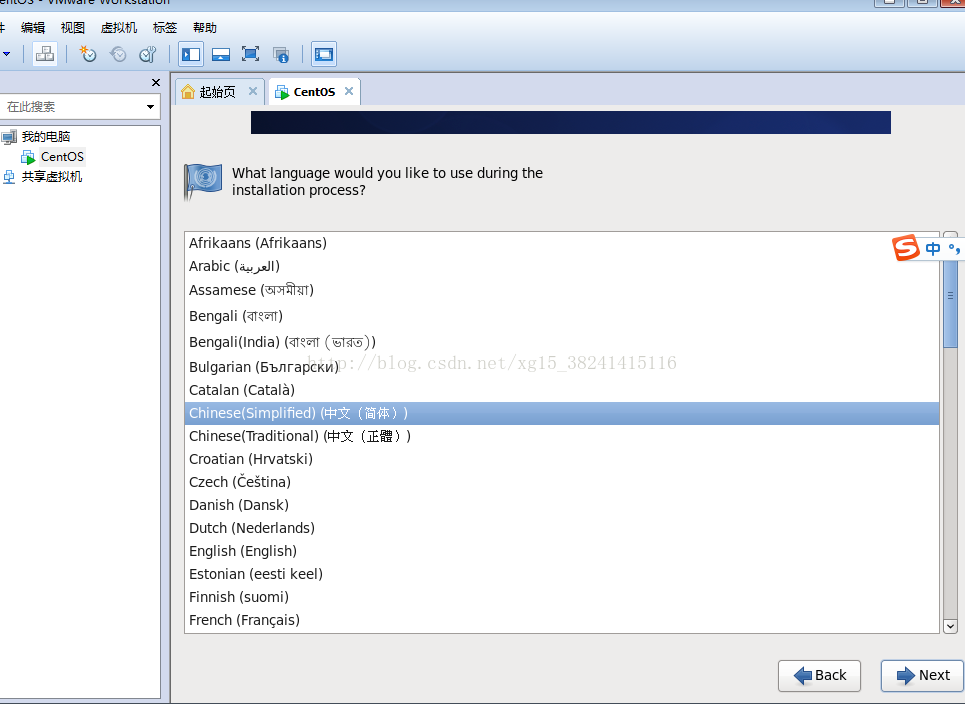Open the 编辑 menu
The height and width of the screenshot is (704, 965).
coord(33,28)
